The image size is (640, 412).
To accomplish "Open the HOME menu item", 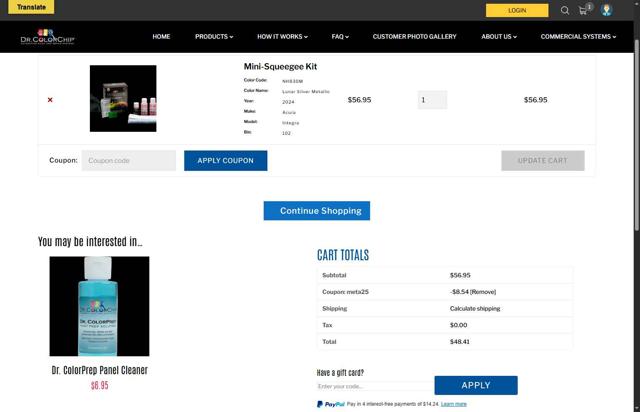I will pos(161,36).
